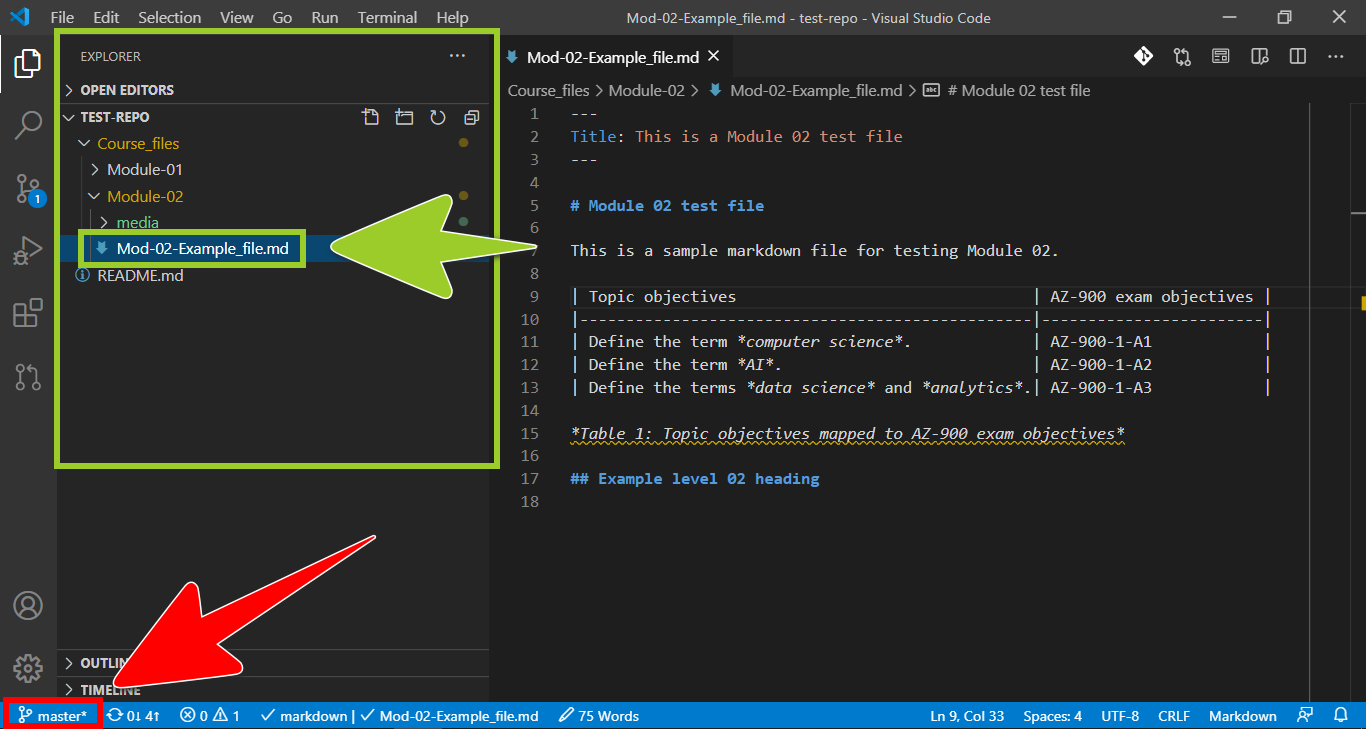Screen dimensions: 1366x729
Task: Open the Selection menu
Action: pos(170,17)
